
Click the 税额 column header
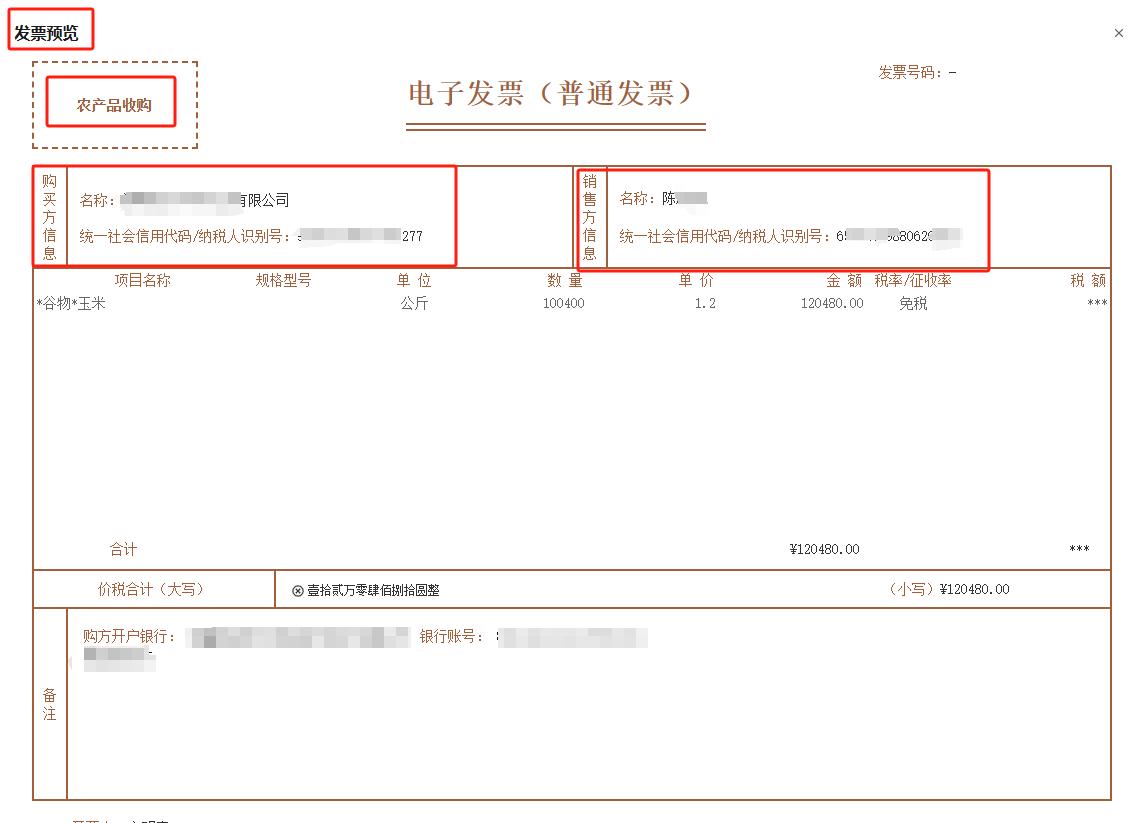pos(1088,280)
